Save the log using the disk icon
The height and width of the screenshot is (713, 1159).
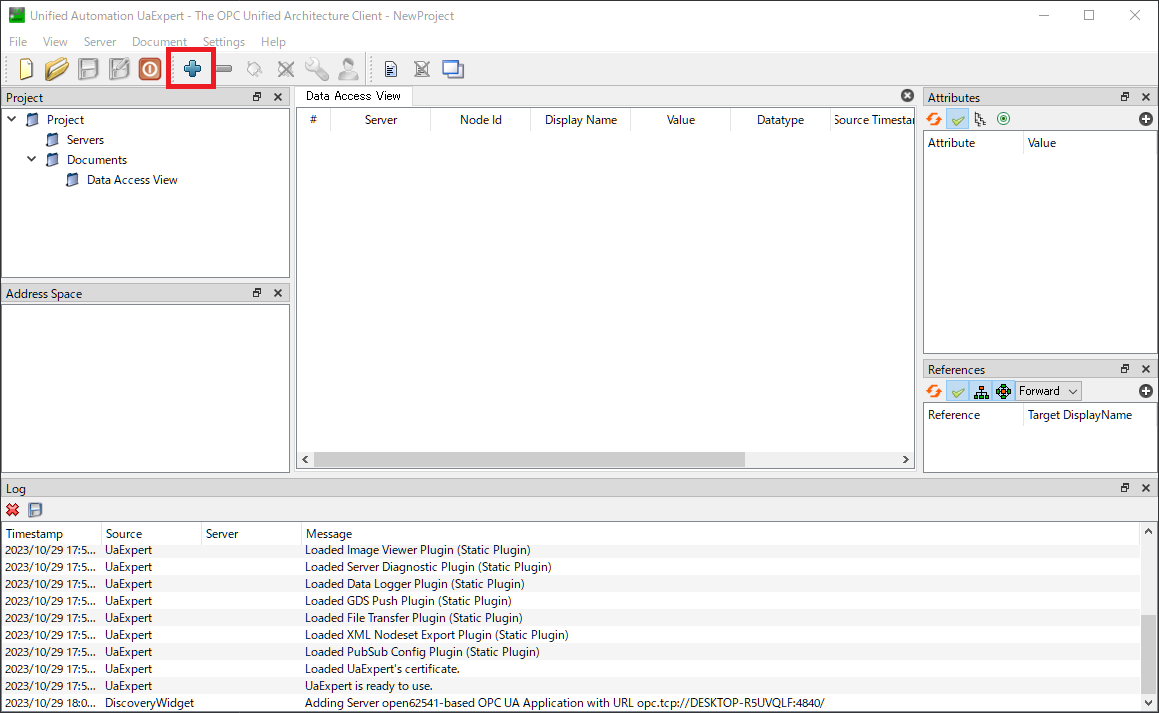[35, 509]
